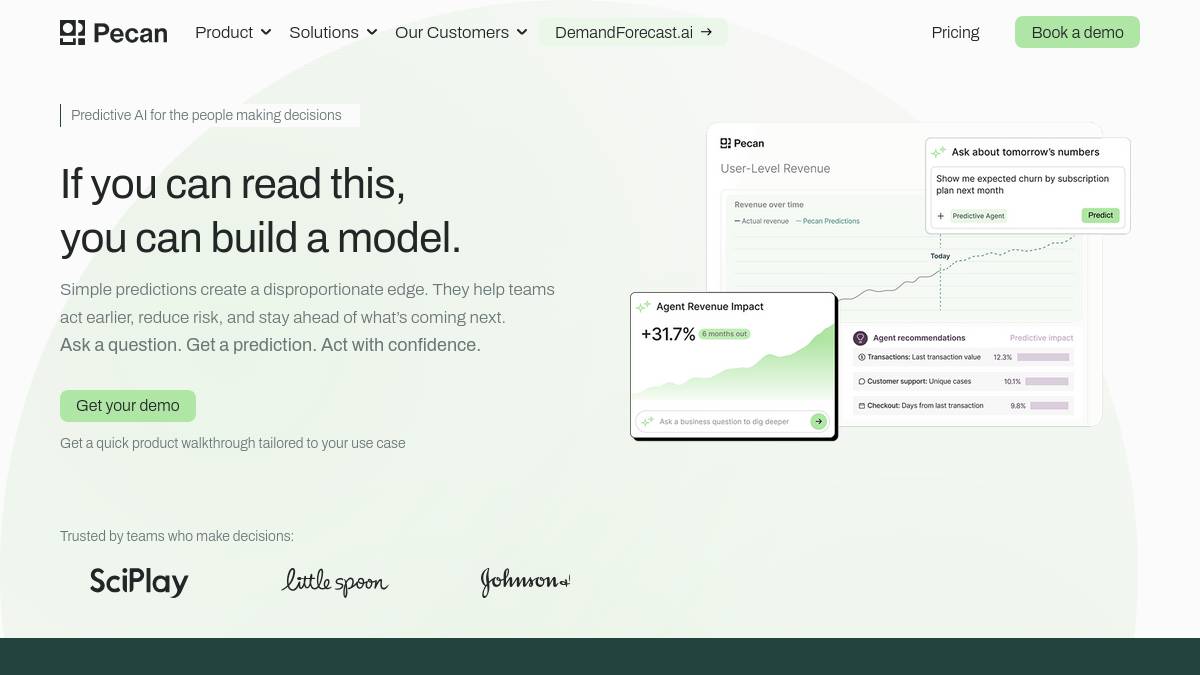The width and height of the screenshot is (1200, 675).
Task: Click the Transactions row icon
Action: (861, 357)
